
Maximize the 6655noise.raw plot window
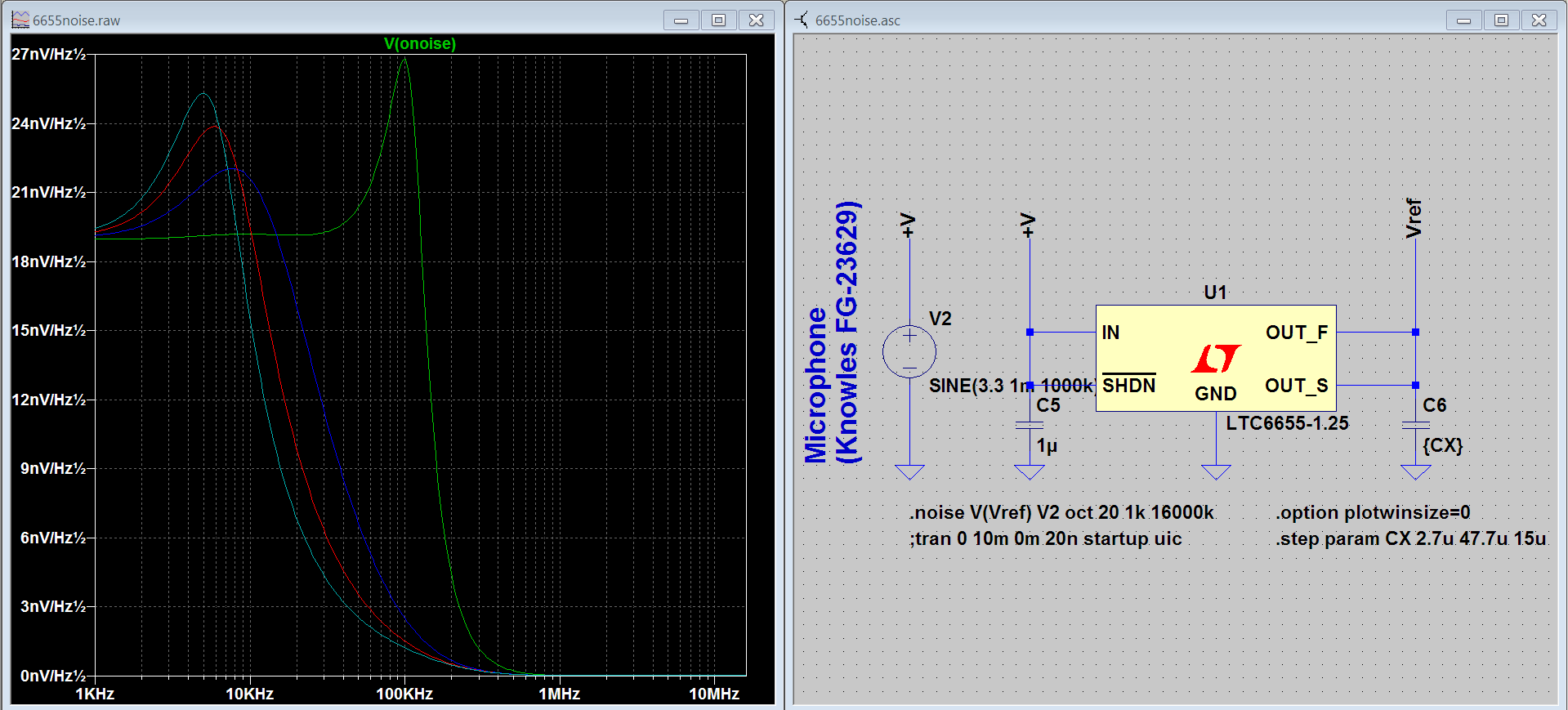718,20
